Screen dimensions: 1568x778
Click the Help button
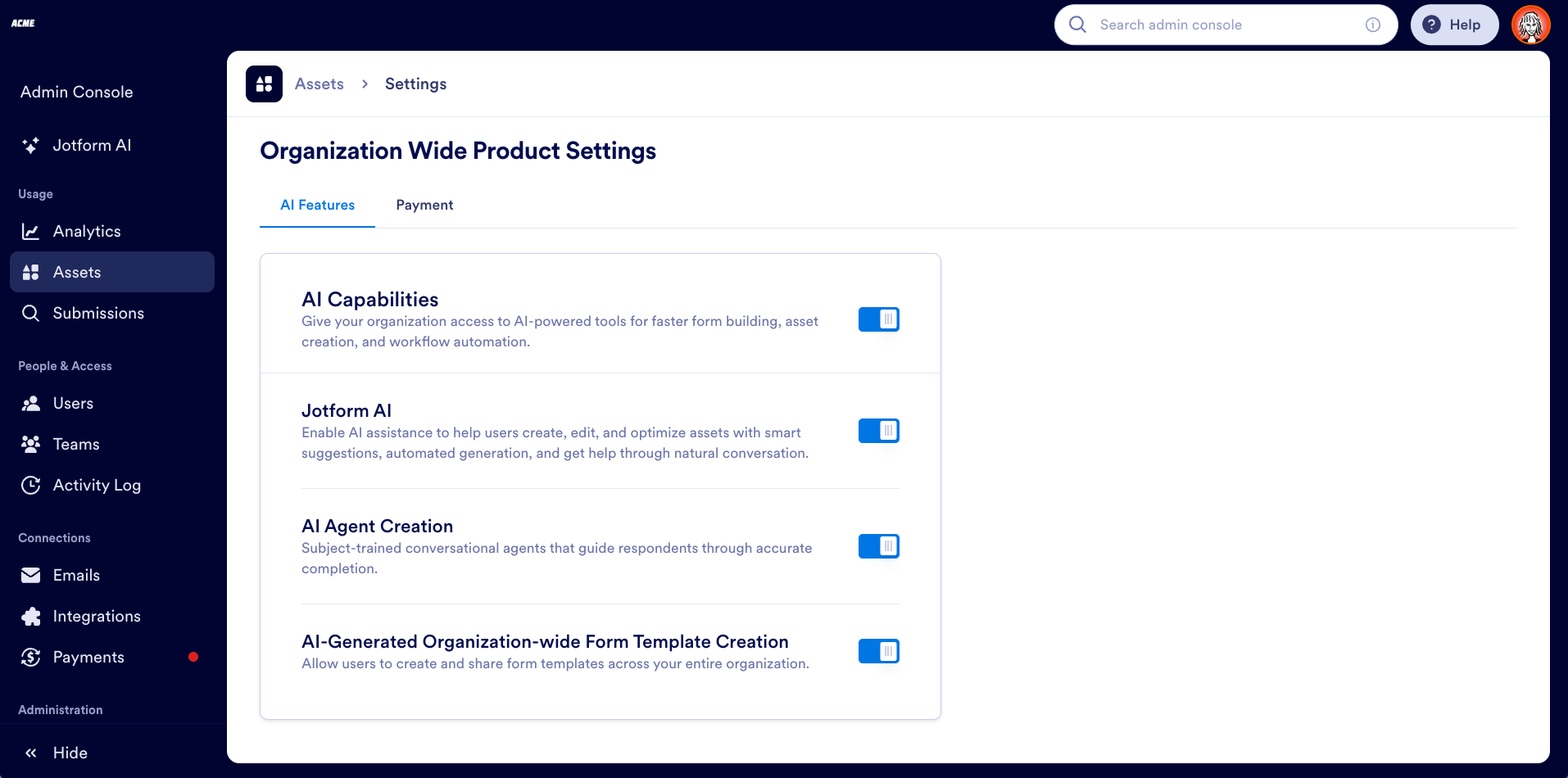coord(1454,25)
